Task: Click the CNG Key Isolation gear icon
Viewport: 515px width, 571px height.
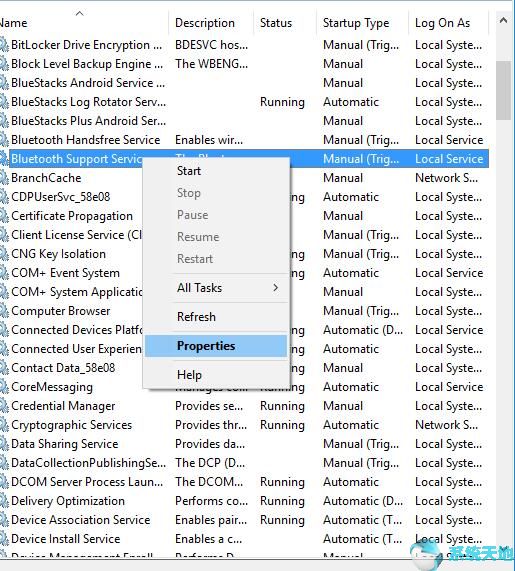Action: (x=4, y=254)
